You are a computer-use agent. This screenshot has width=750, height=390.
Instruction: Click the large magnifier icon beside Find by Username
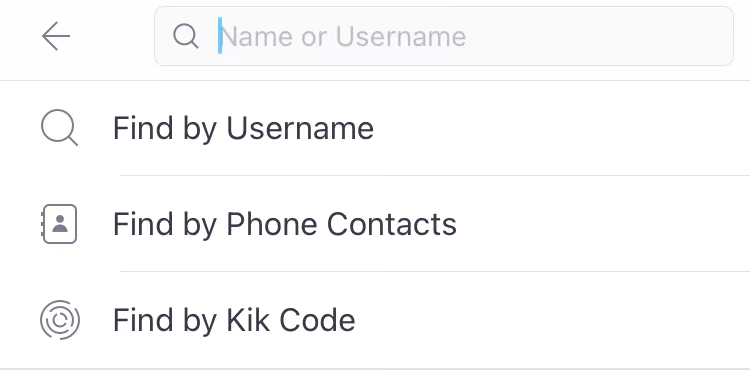point(59,128)
